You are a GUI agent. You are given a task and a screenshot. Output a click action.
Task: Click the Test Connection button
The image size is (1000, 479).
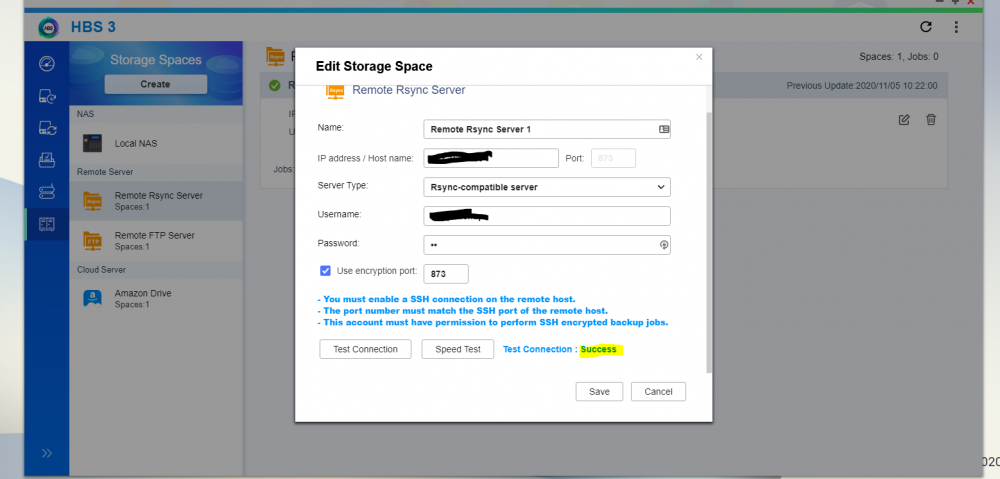(x=365, y=349)
